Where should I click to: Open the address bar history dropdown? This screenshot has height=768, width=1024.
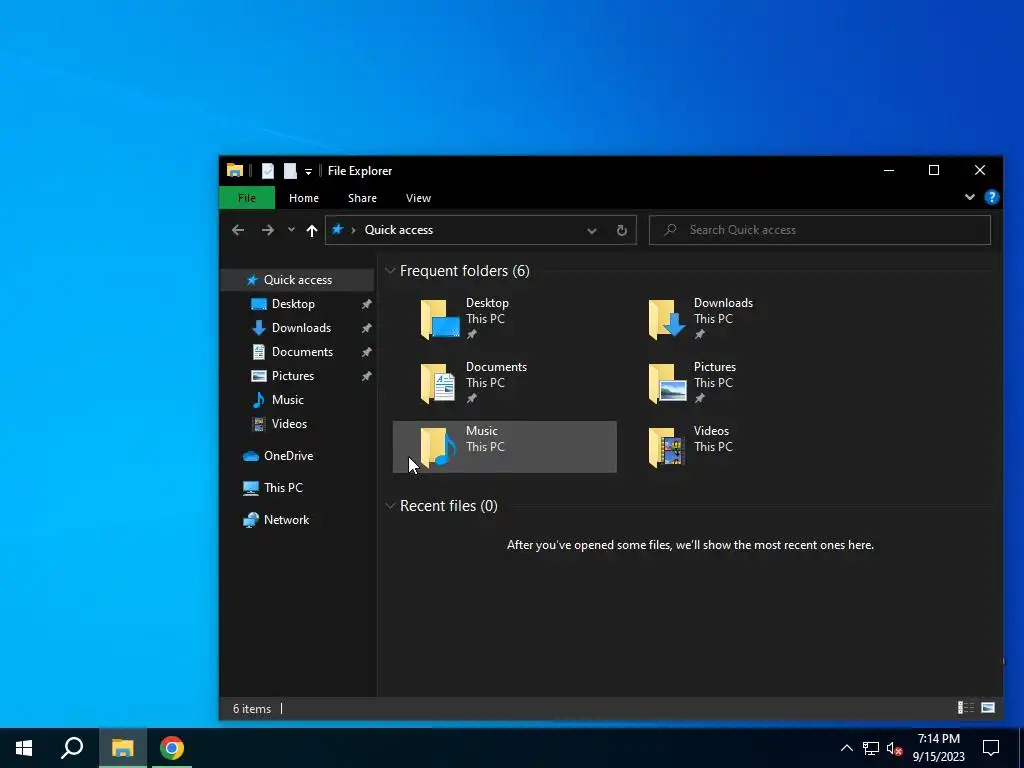click(x=592, y=230)
